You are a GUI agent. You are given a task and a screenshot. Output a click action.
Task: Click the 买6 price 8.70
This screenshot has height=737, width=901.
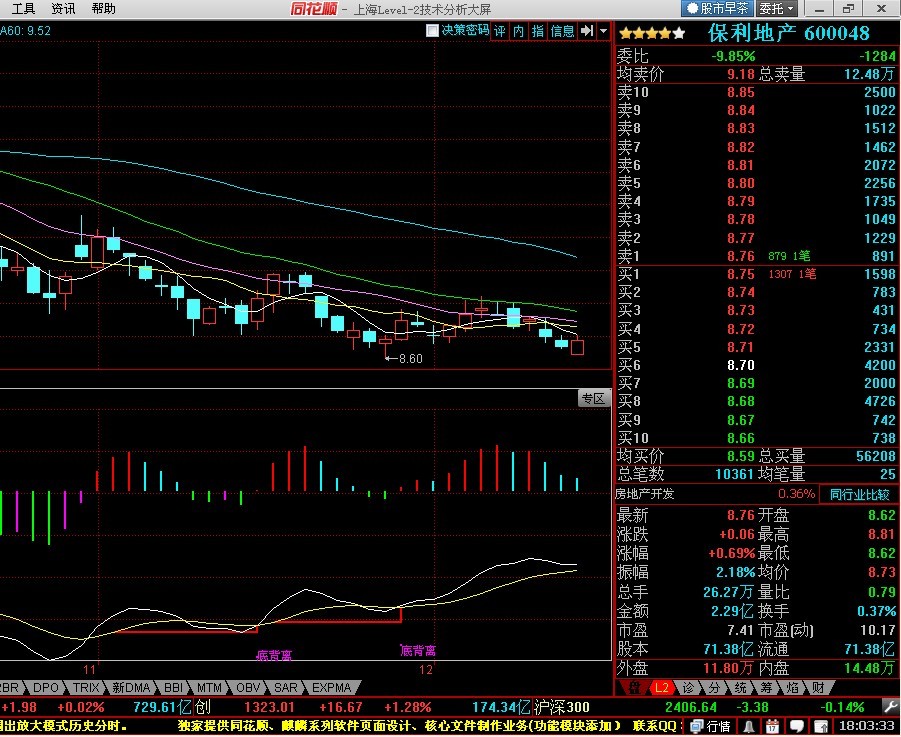point(741,365)
